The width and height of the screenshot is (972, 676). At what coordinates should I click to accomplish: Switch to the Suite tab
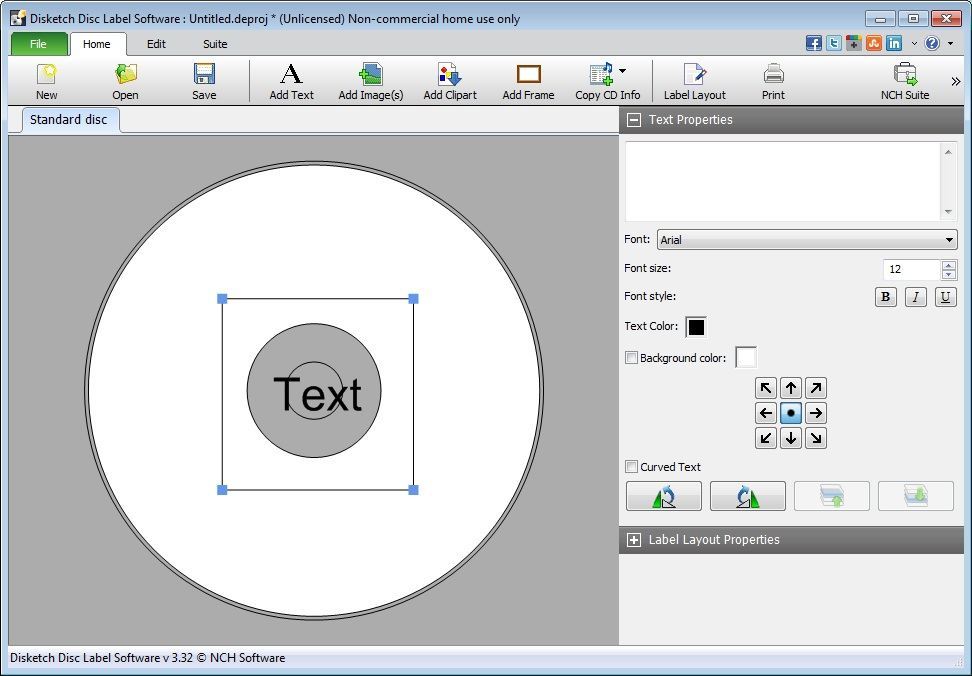[x=214, y=44]
